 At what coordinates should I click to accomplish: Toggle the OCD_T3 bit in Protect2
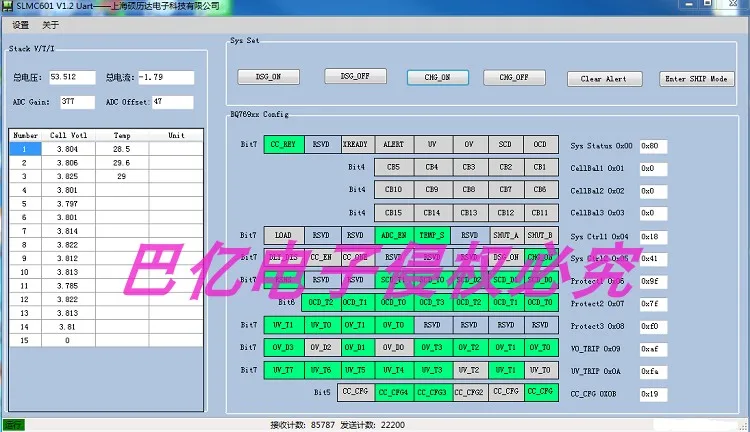432,302
